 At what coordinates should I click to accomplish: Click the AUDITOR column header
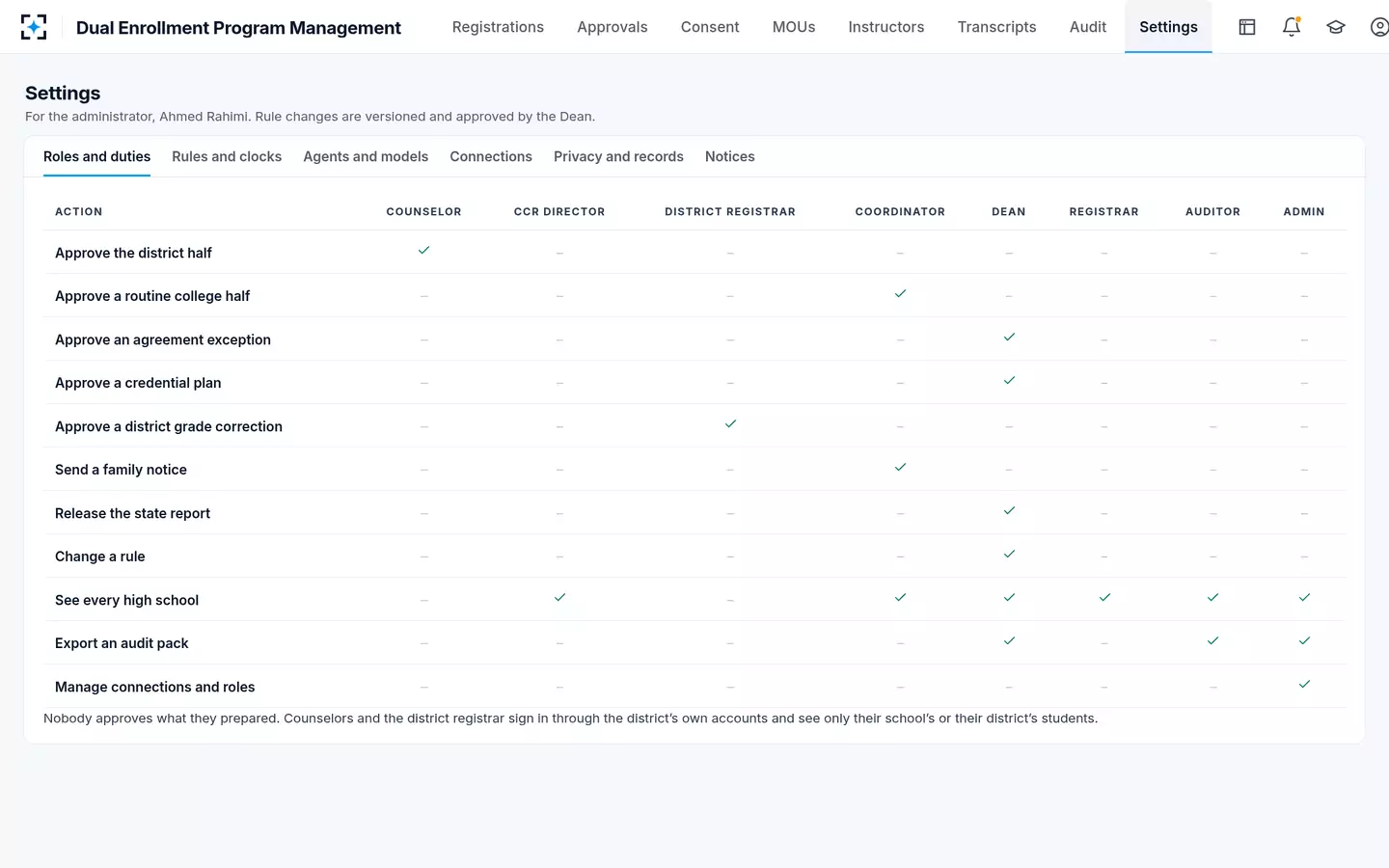(1212, 211)
